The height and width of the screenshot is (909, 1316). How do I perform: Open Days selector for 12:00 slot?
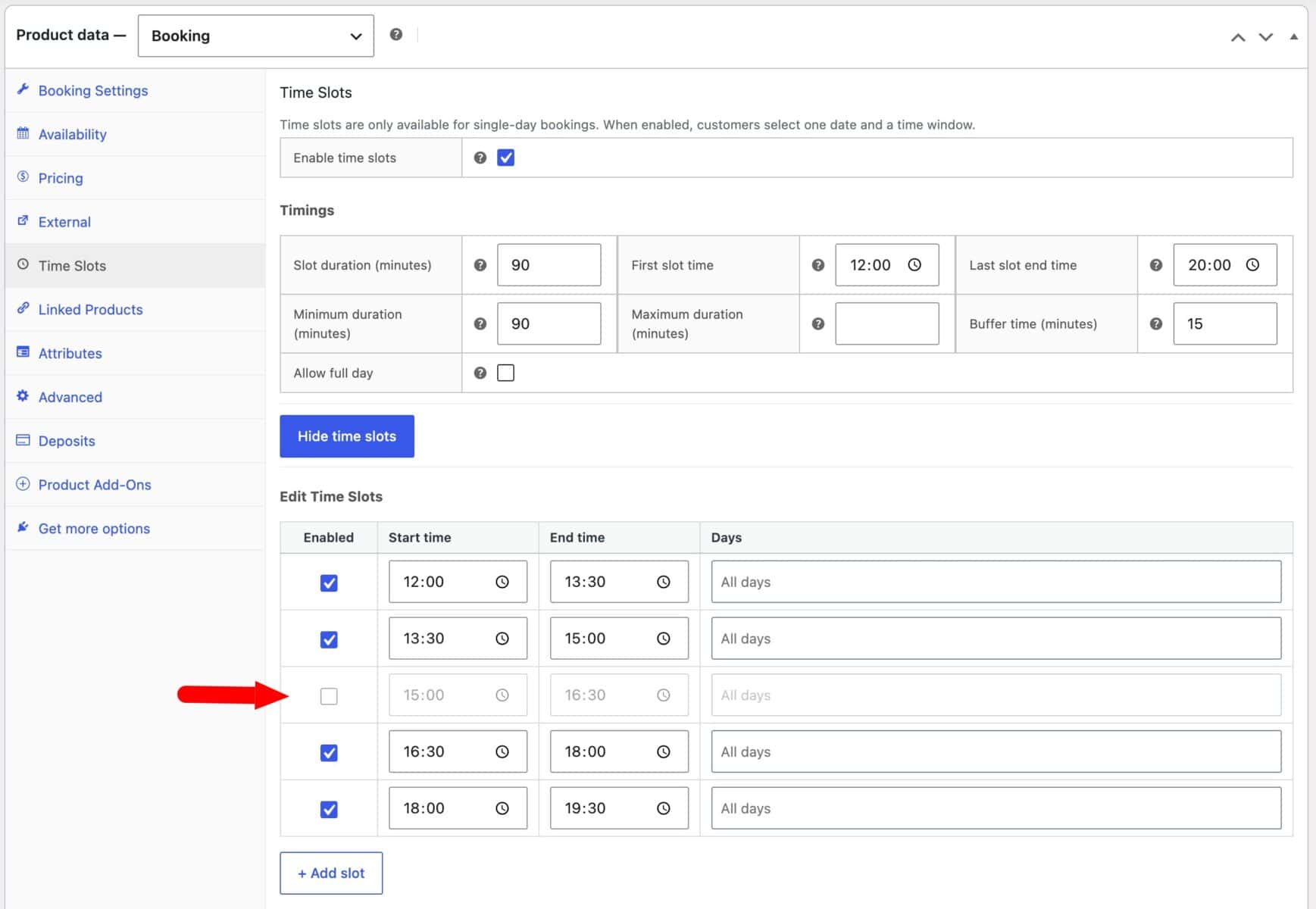coord(996,582)
